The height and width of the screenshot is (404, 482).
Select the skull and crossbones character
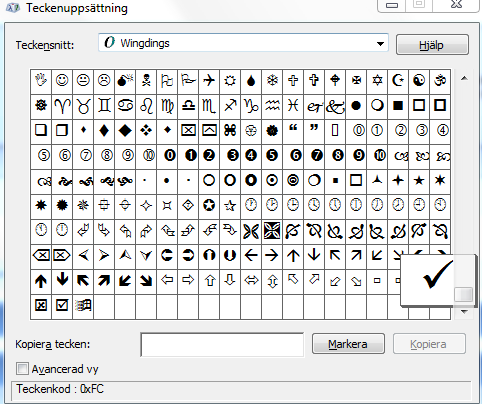click(x=146, y=81)
